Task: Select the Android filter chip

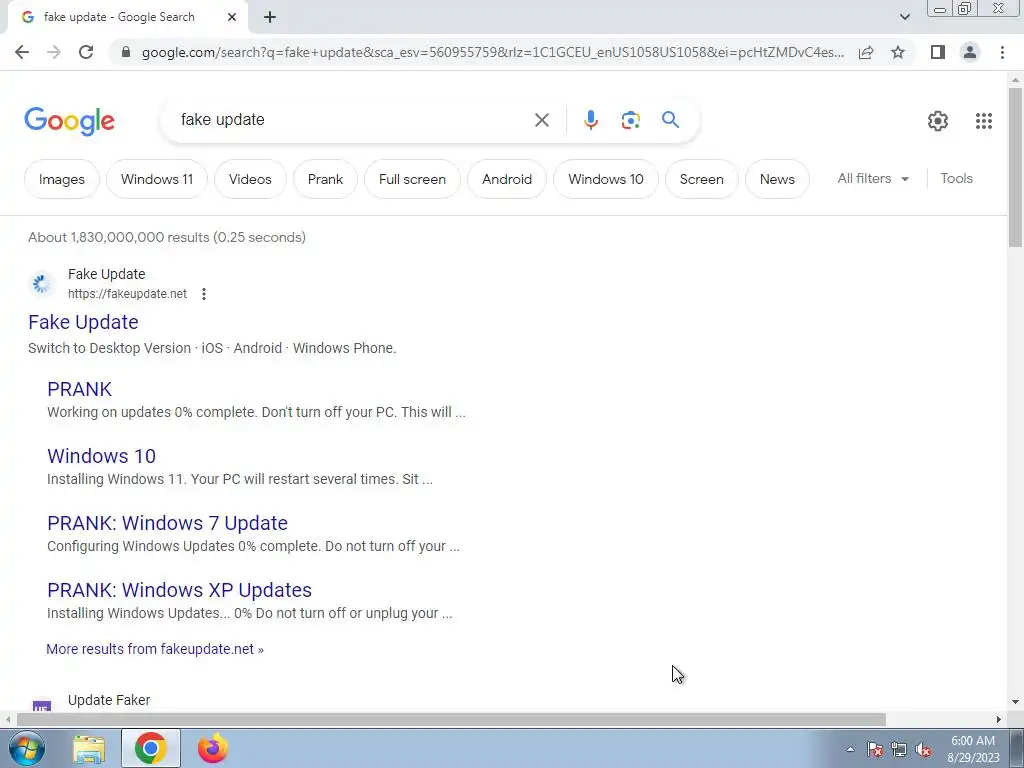Action: 507,179
